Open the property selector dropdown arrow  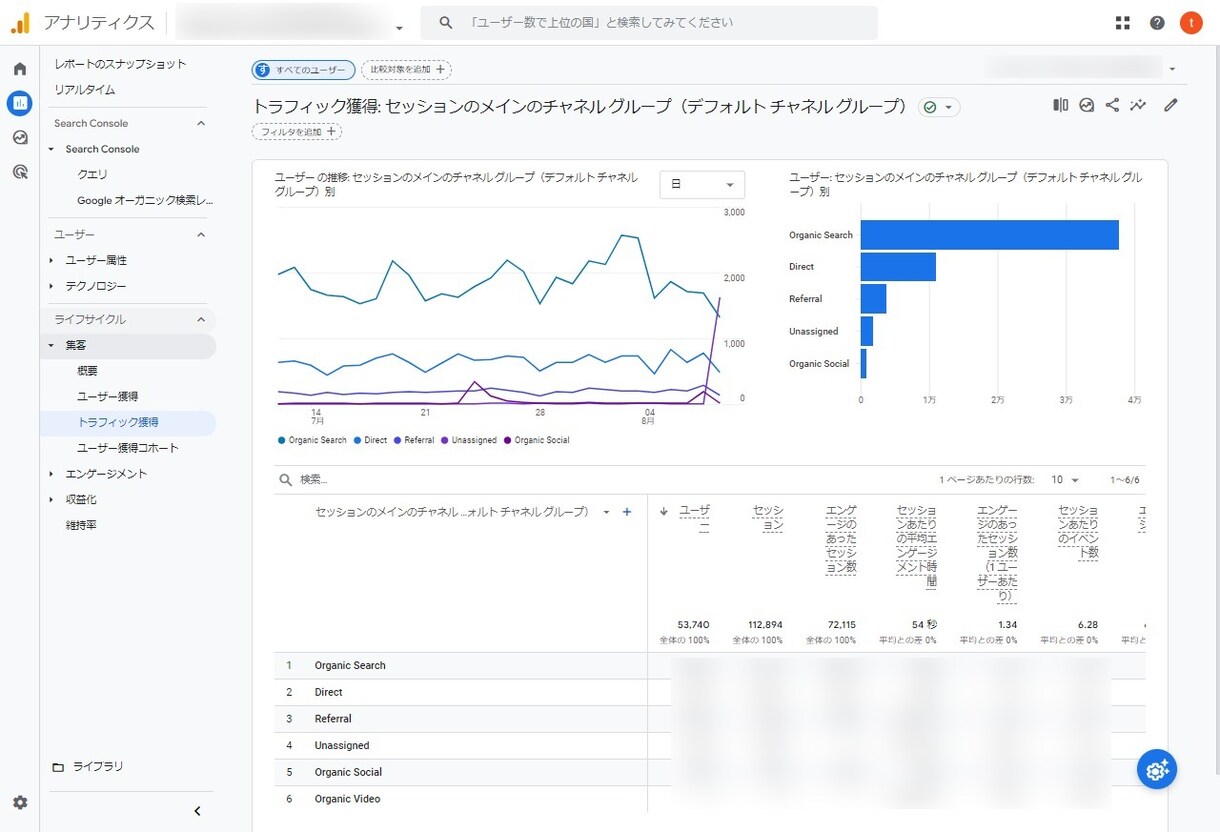click(400, 28)
